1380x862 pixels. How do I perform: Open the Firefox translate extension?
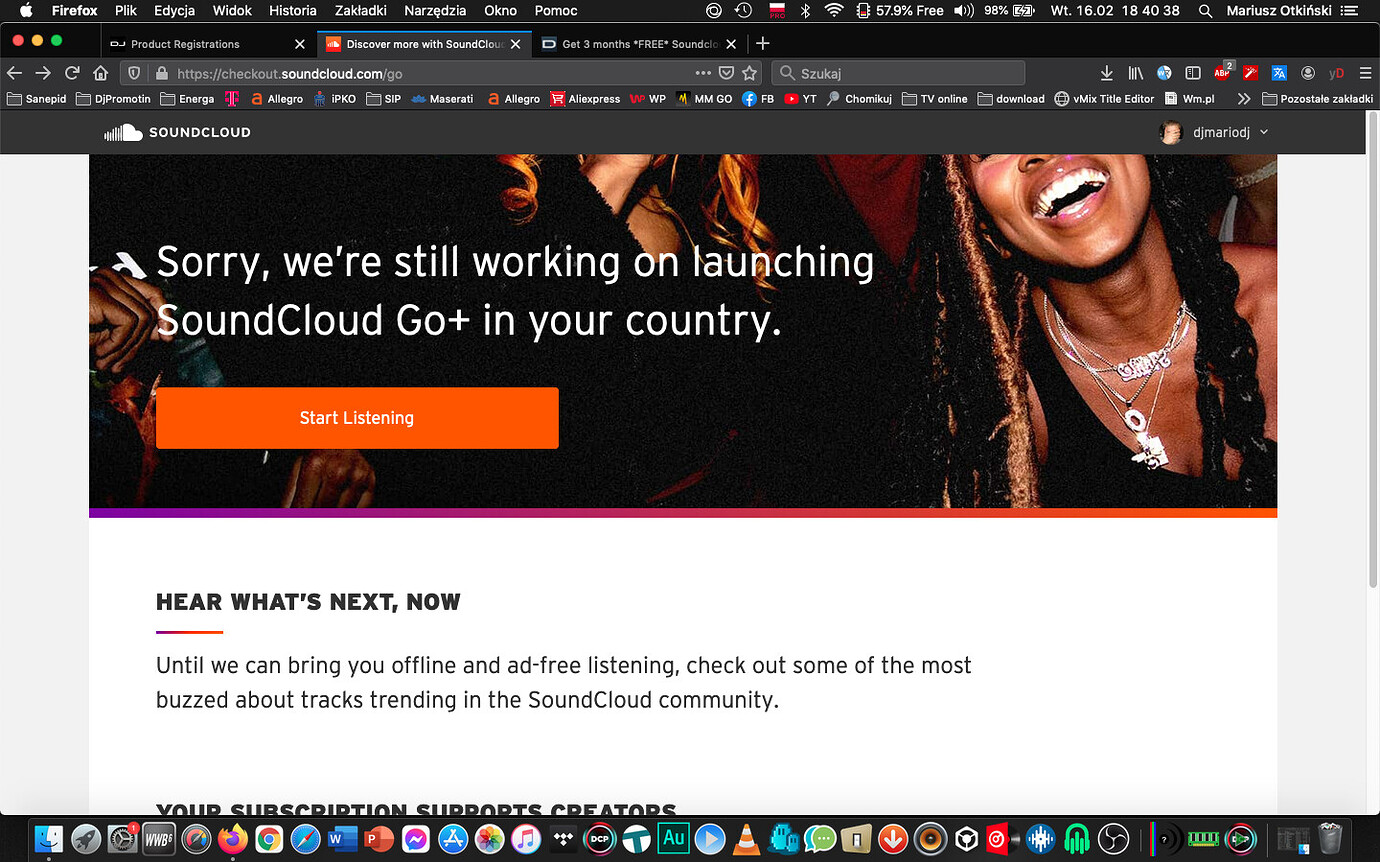pos(1279,73)
